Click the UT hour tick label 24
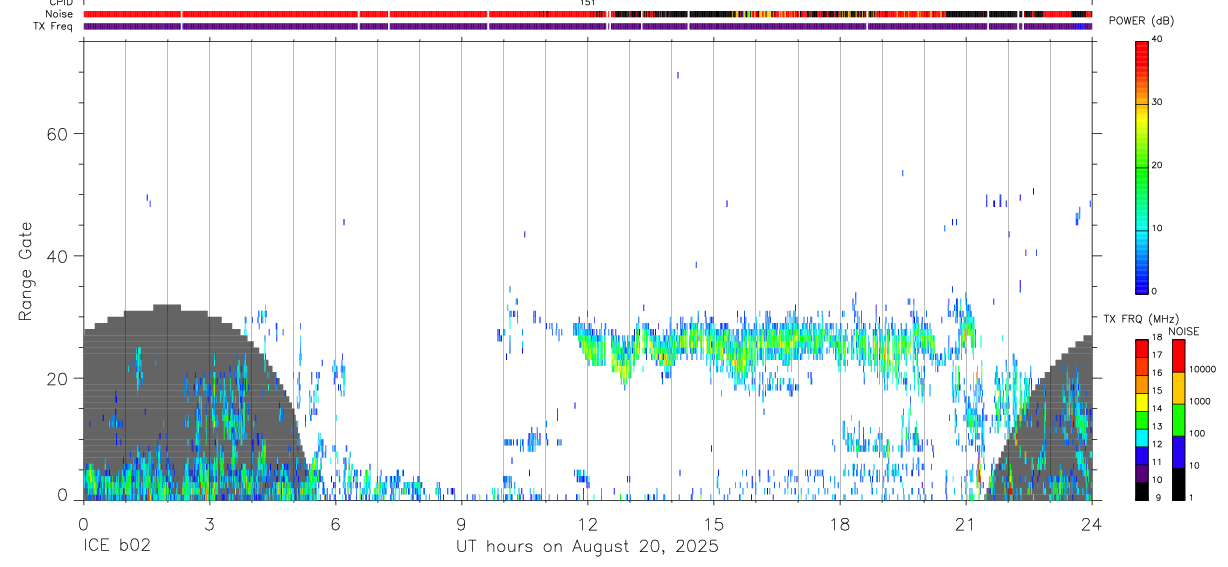Viewport: 1228px width, 567px height. coord(1091,523)
